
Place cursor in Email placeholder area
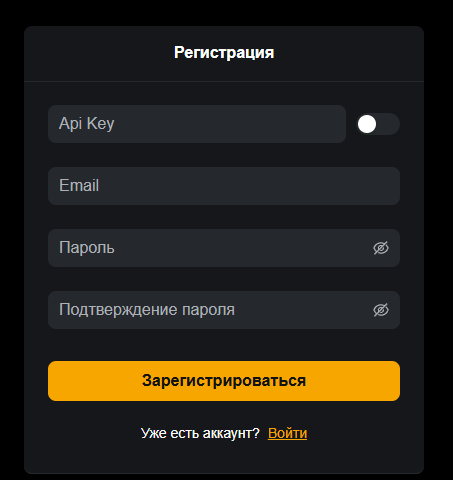click(224, 186)
